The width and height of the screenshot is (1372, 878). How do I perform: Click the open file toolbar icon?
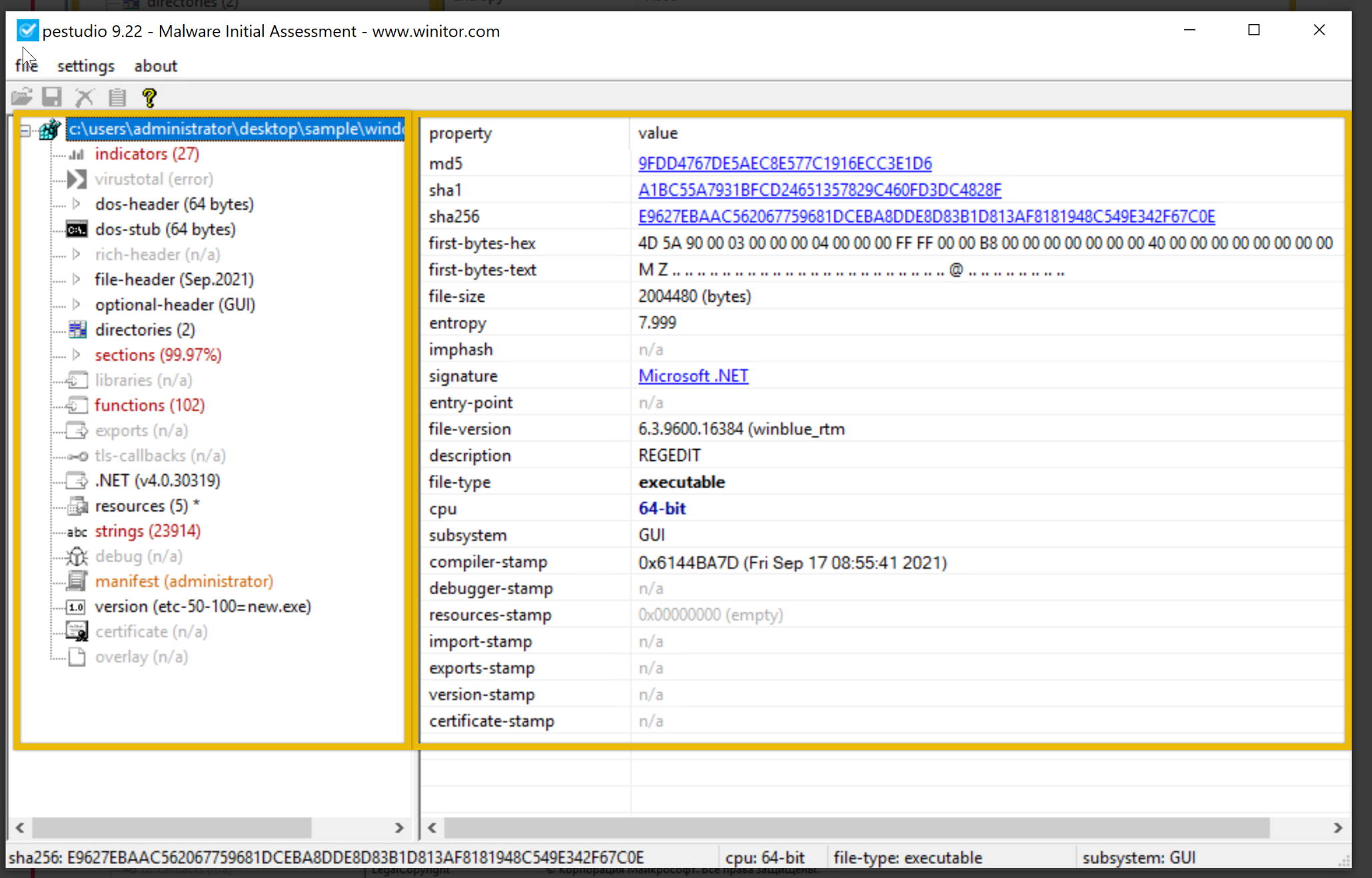[22, 97]
